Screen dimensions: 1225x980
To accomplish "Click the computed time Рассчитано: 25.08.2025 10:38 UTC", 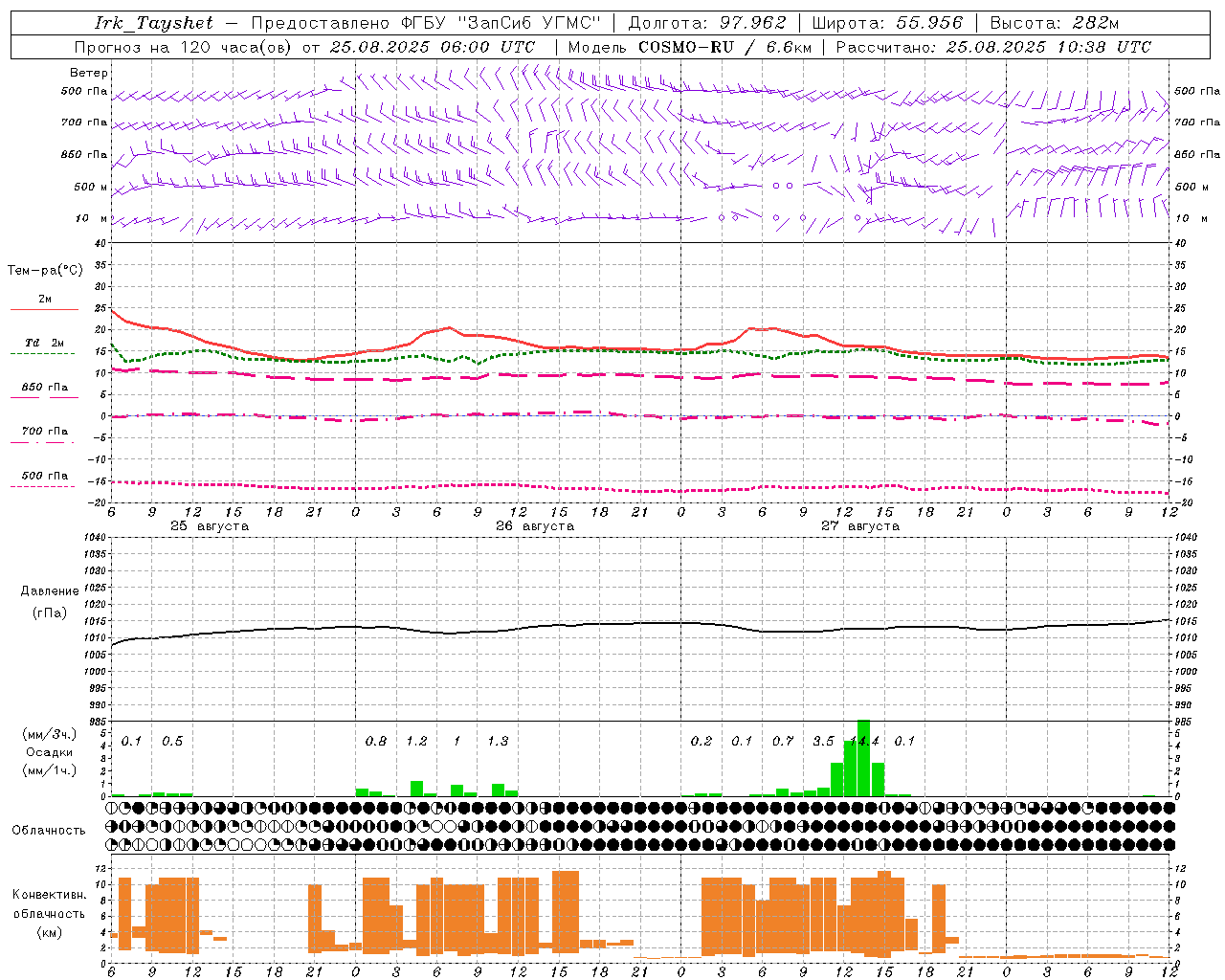I will [993, 47].
